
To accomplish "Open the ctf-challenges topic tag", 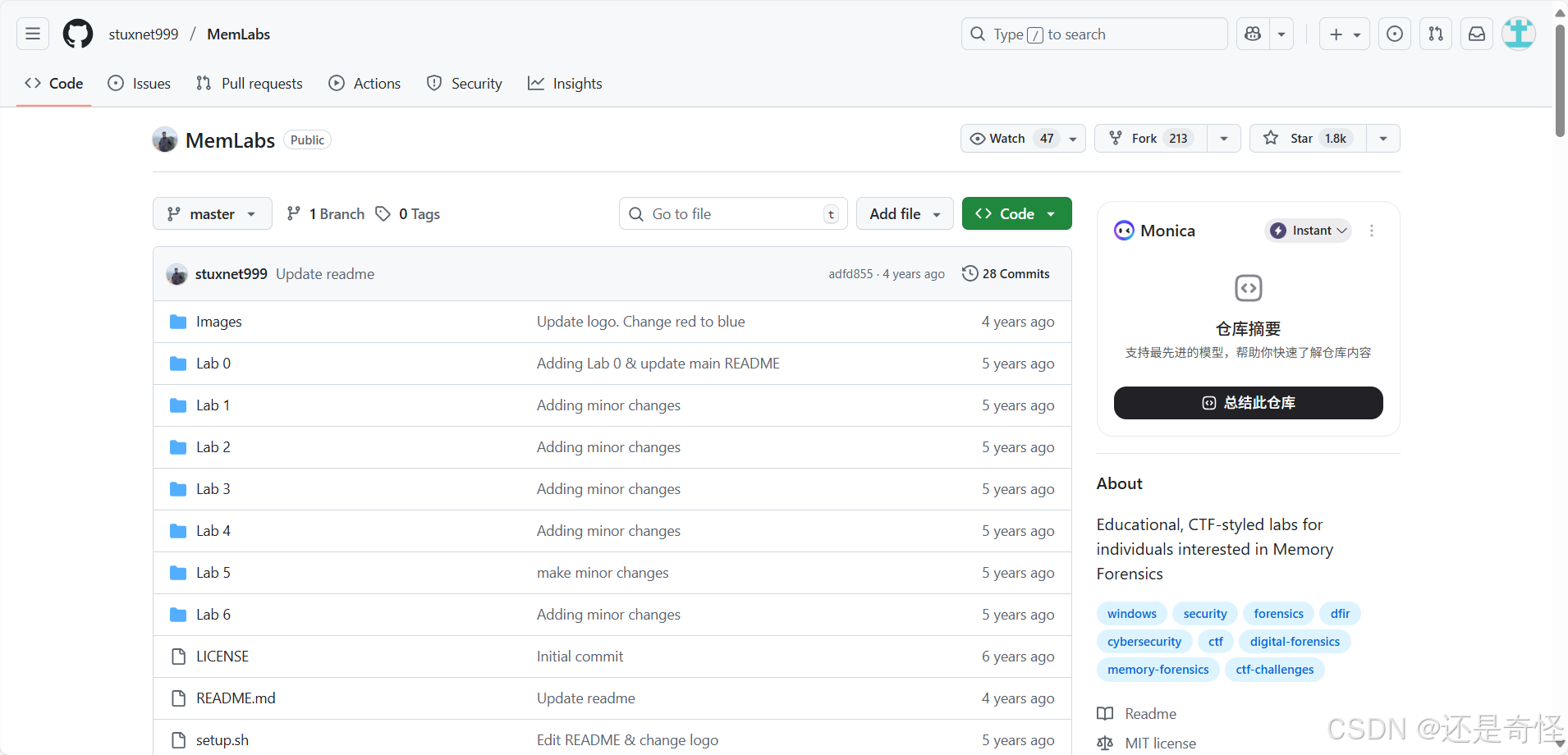I will click(x=1275, y=670).
